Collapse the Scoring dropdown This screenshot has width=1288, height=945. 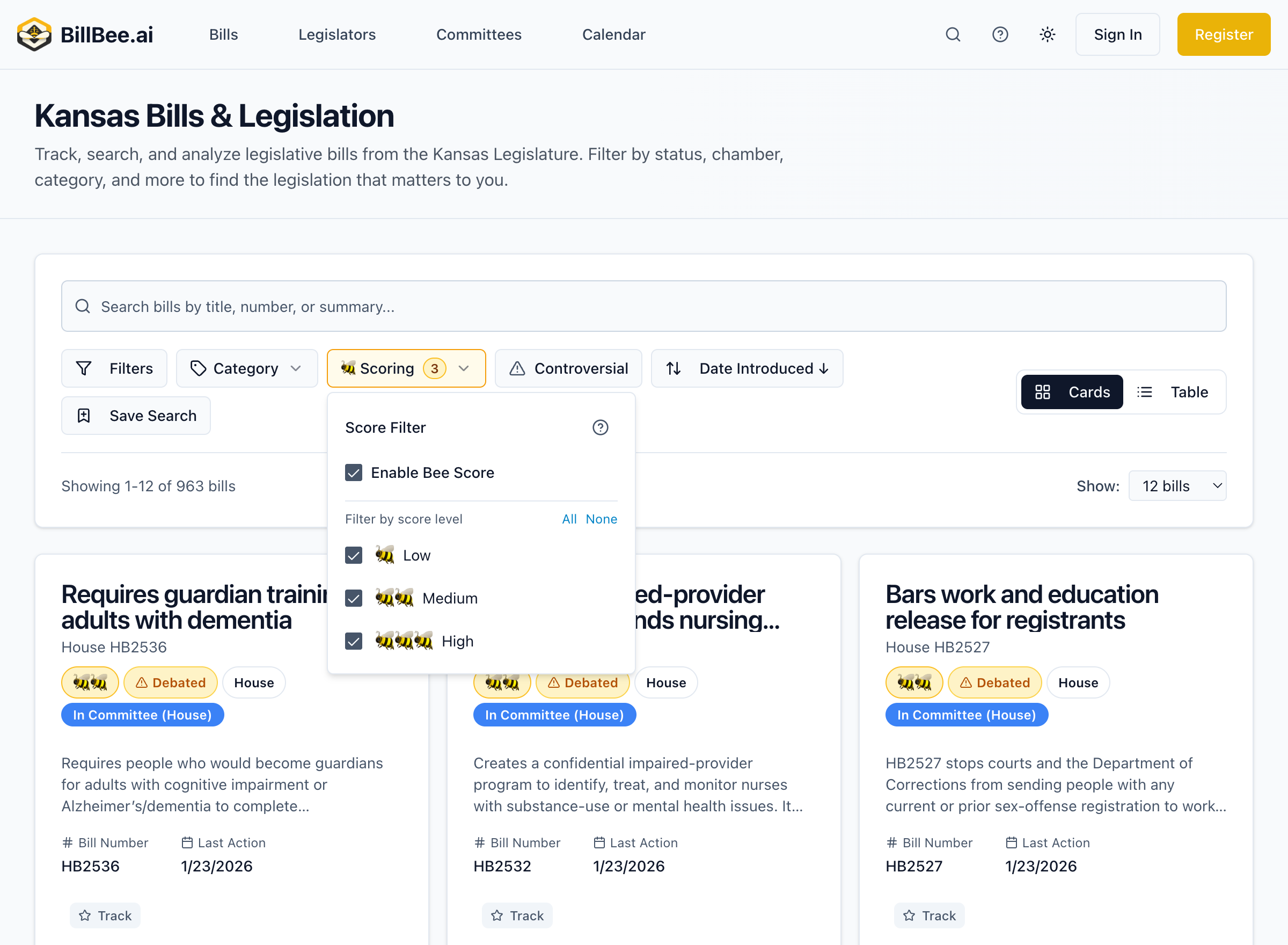tap(406, 368)
